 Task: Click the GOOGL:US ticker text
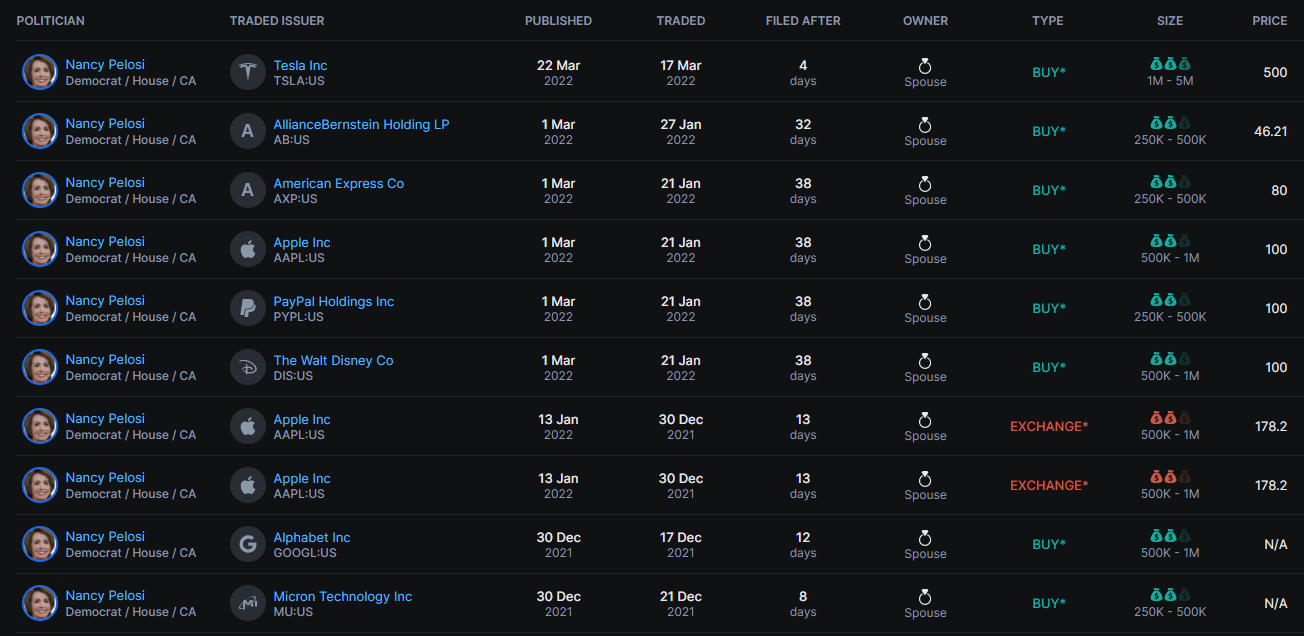coord(305,553)
